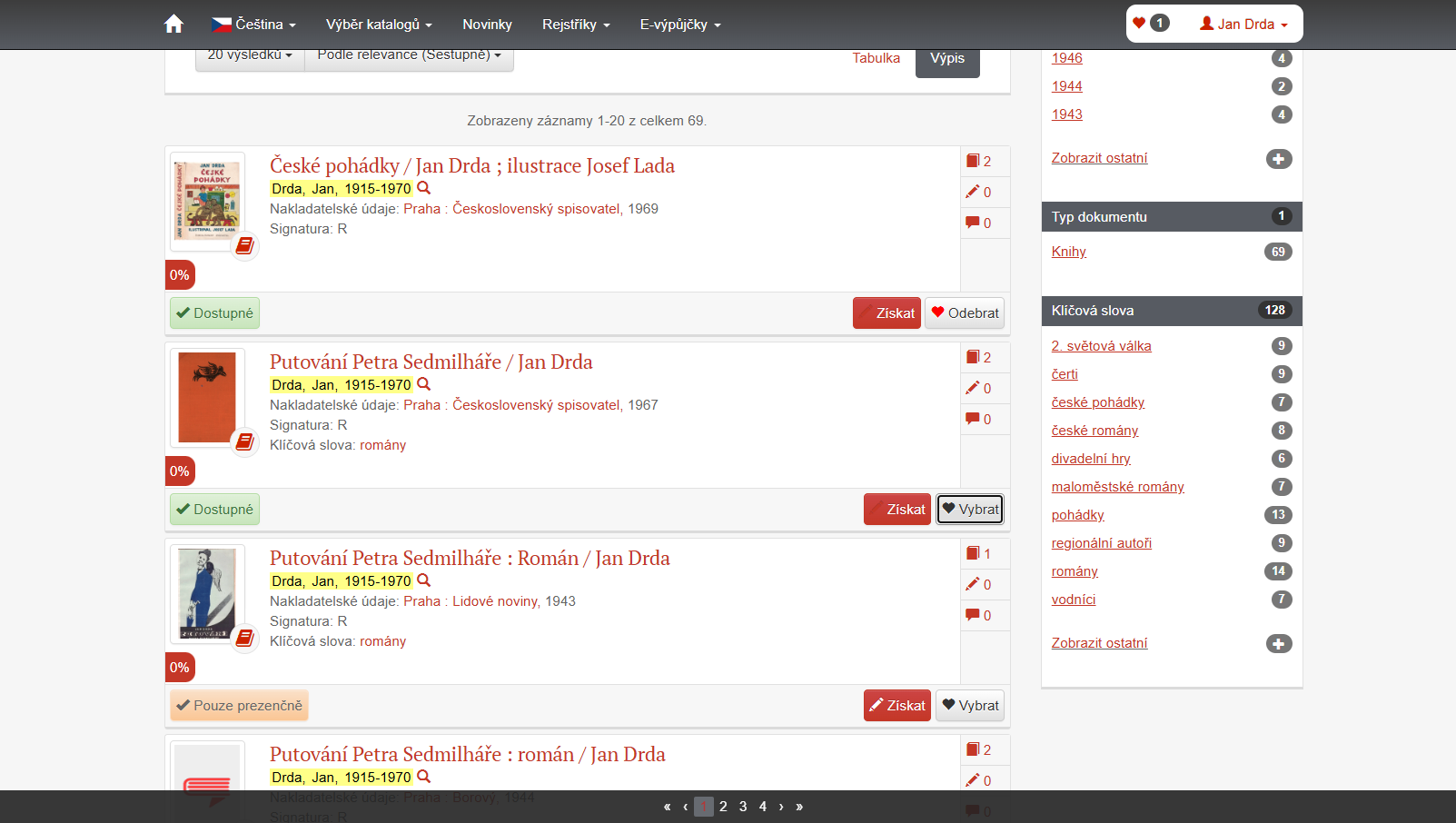Filter by keyword 2. světová válka

pyautogui.click(x=1101, y=346)
